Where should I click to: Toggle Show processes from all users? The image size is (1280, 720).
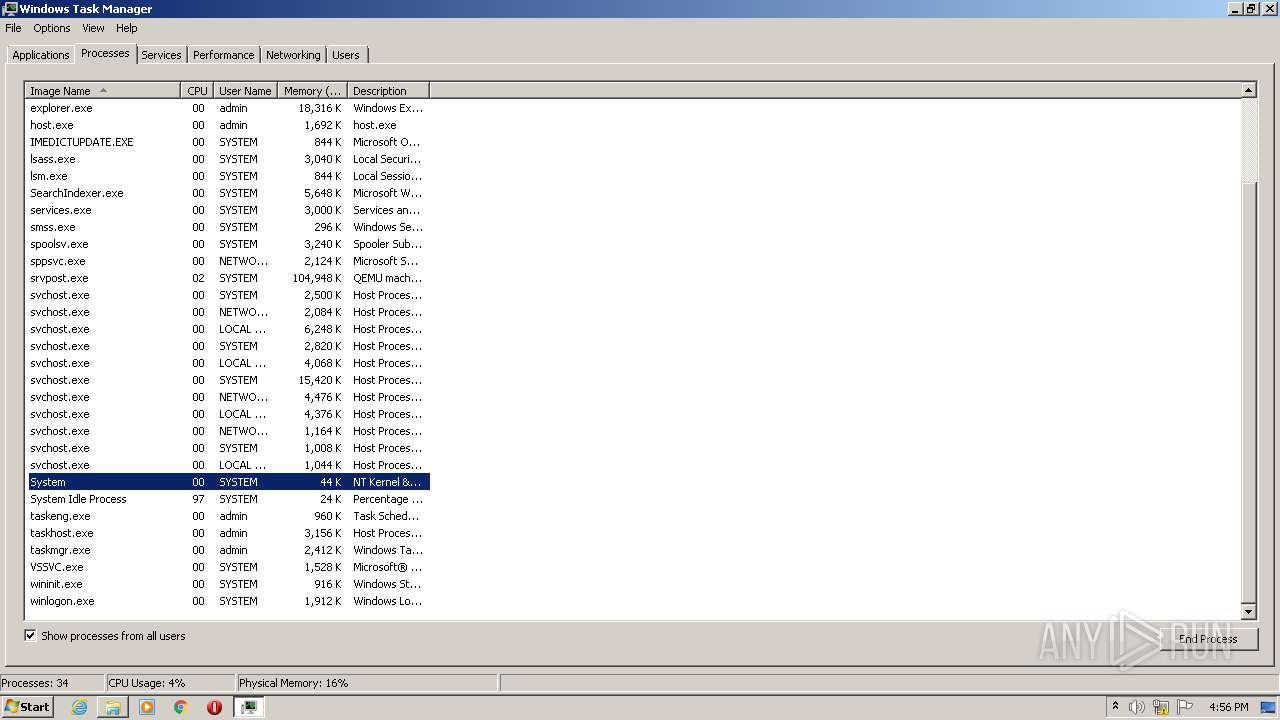[x=30, y=636]
